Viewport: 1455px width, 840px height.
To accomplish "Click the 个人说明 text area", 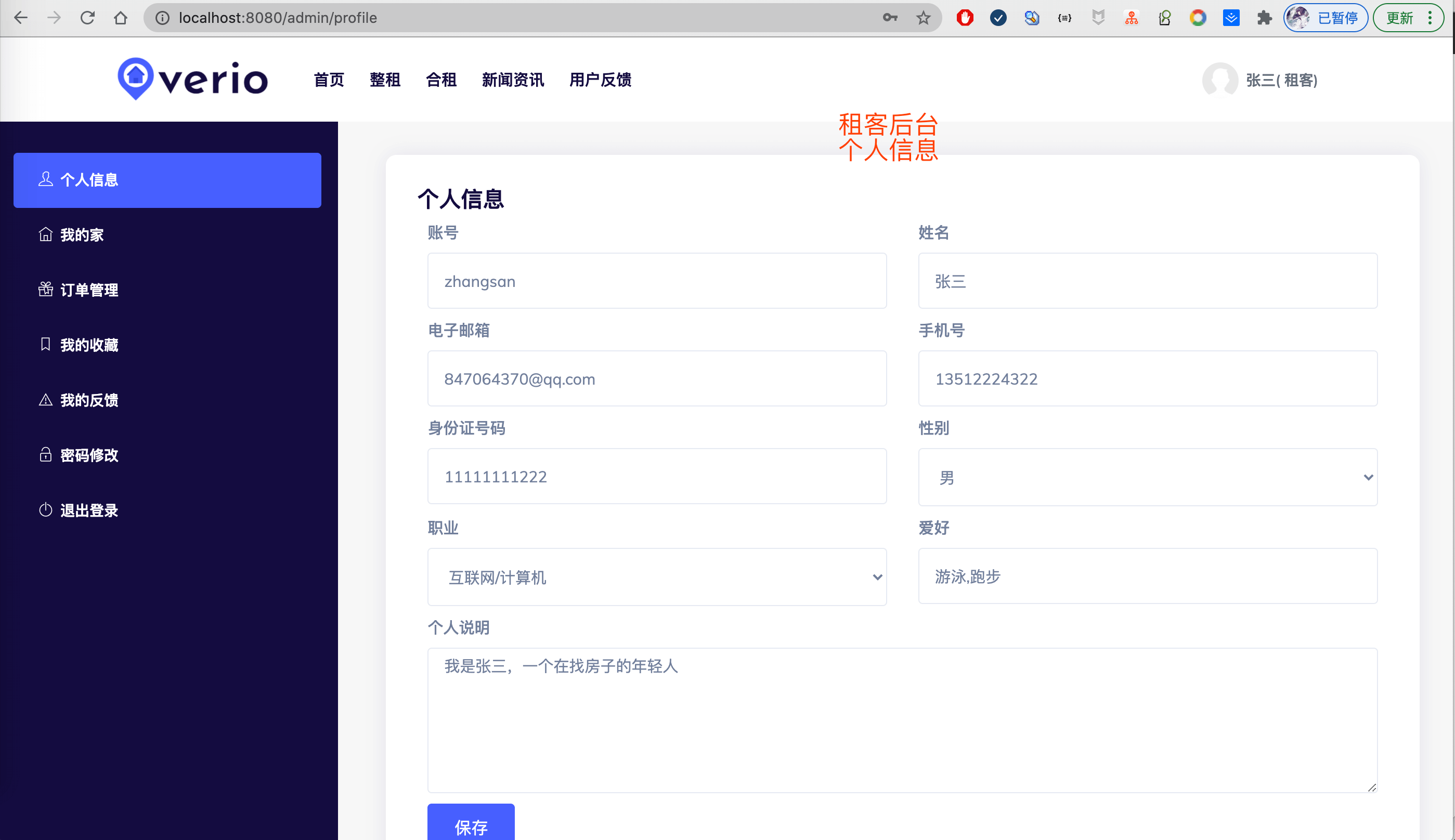I will point(902,719).
